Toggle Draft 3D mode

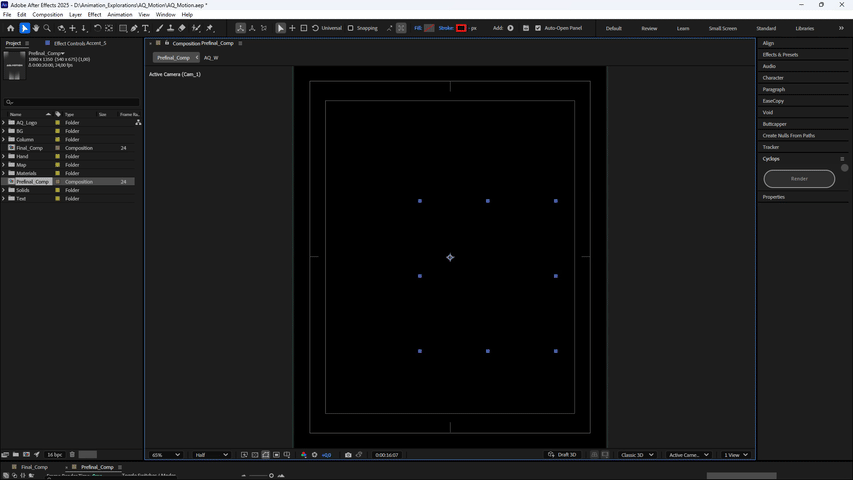point(562,455)
